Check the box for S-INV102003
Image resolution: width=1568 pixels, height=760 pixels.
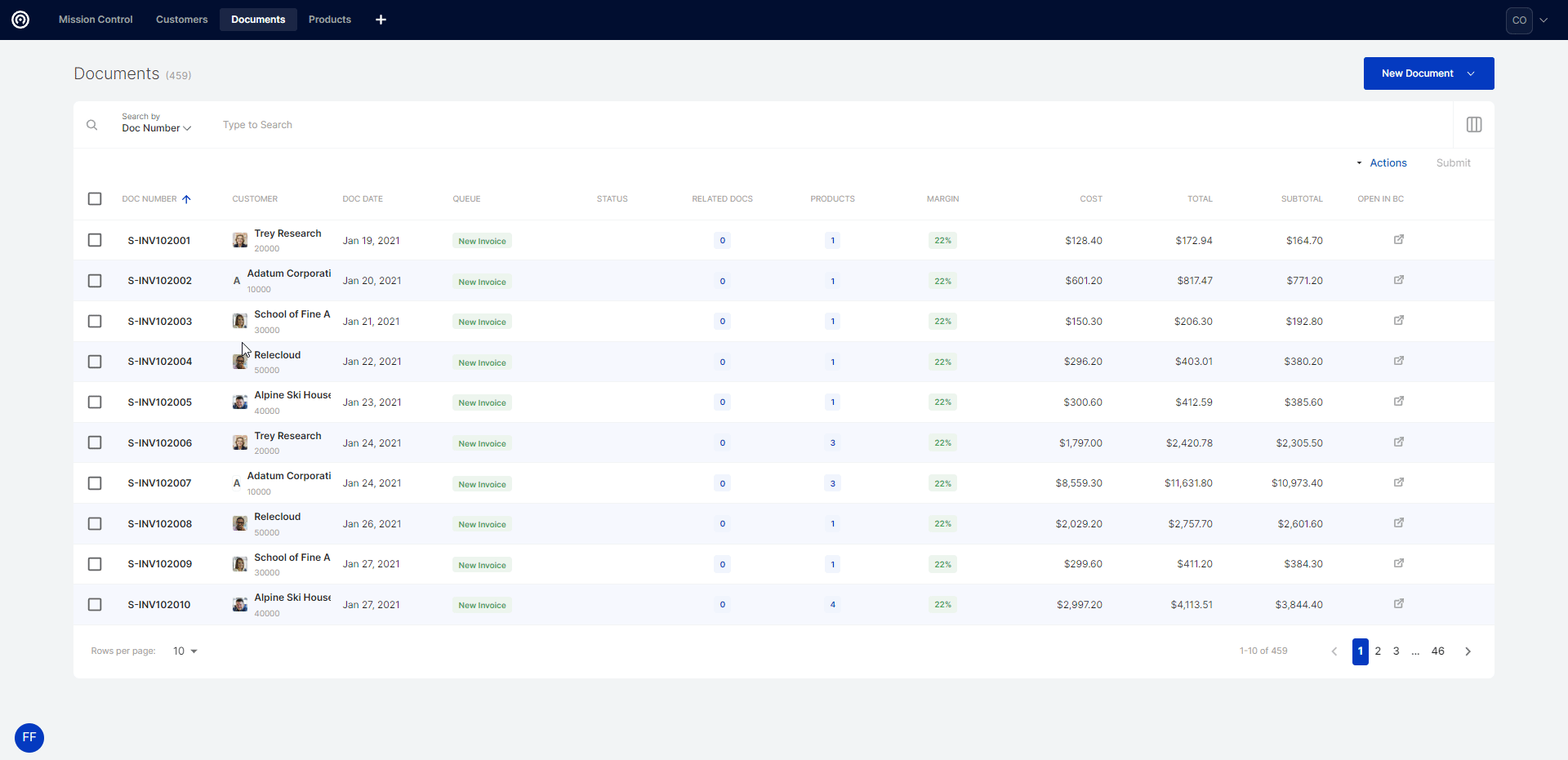(x=95, y=322)
